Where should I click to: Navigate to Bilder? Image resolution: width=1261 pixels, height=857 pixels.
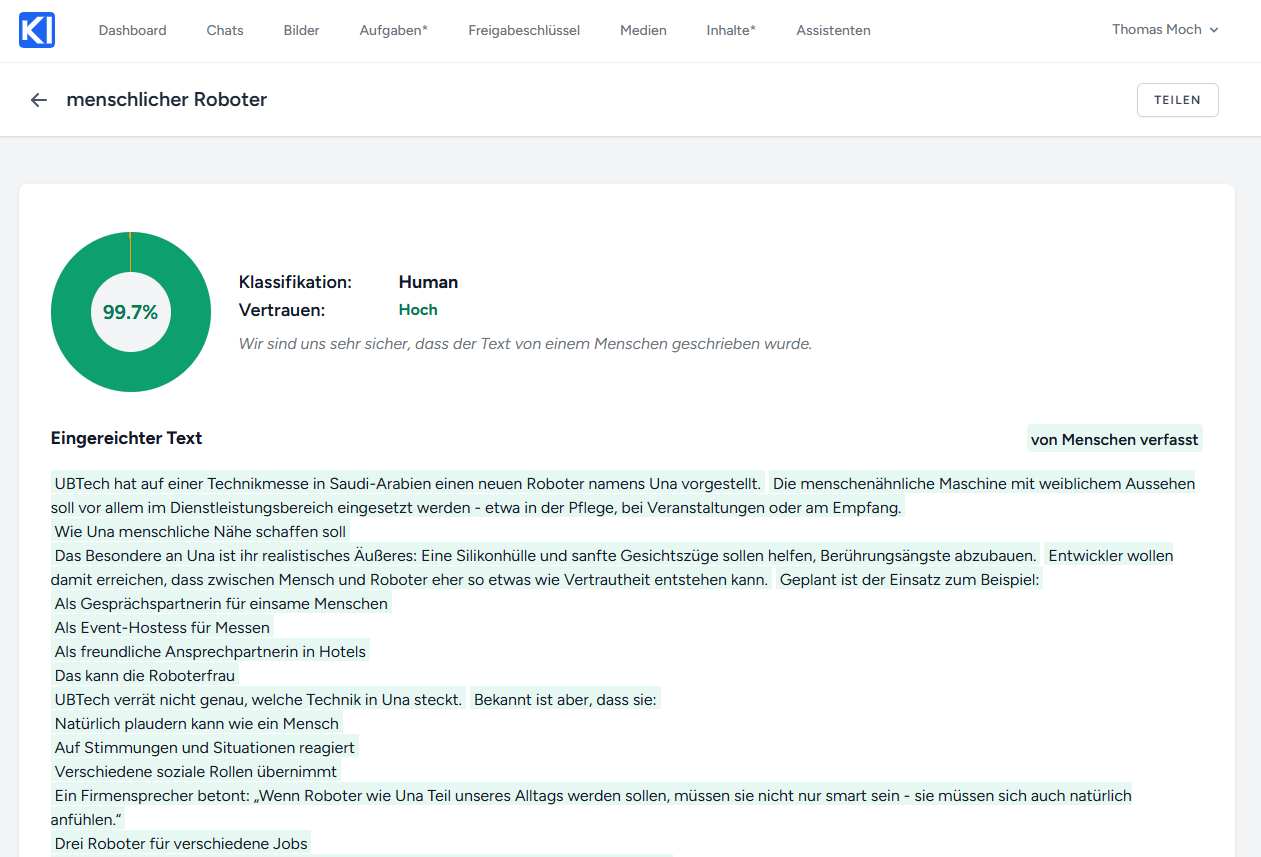click(301, 31)
